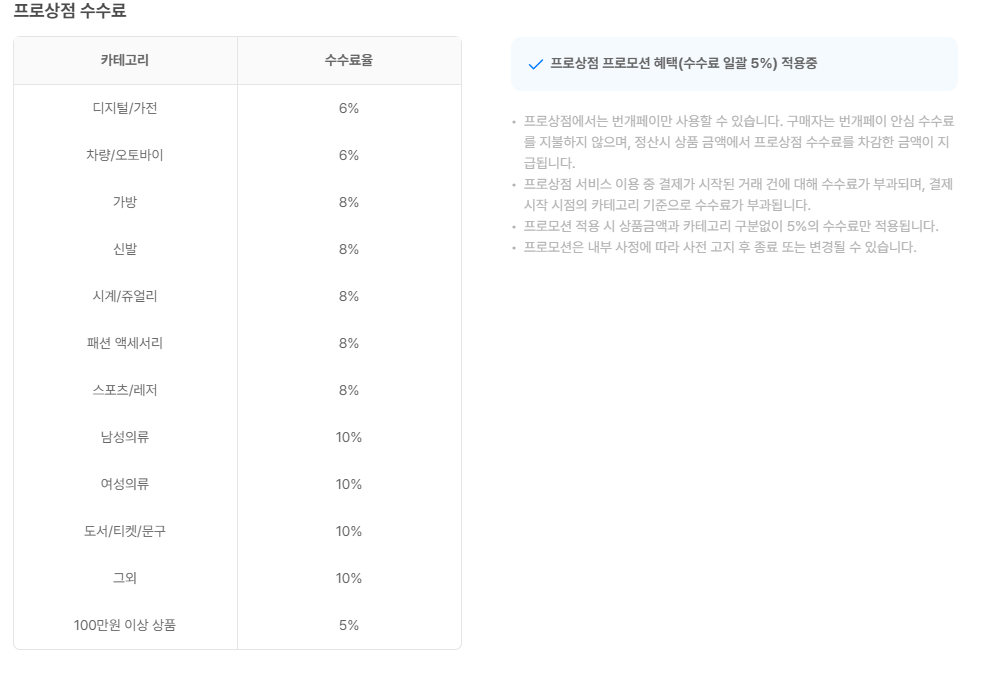
Task: Click the note starting '프로상점 서비스 이용 중 결제가'
Action: click(739, 194)
